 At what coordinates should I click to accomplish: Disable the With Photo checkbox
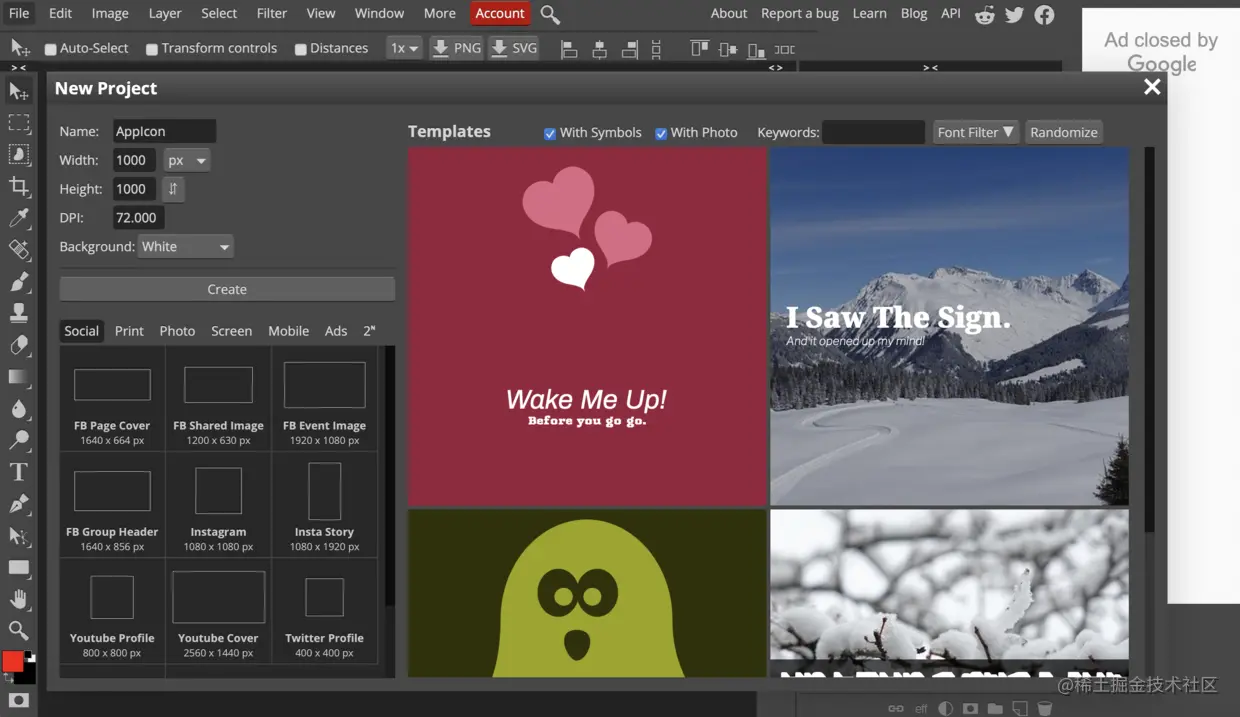click(661, 133)
